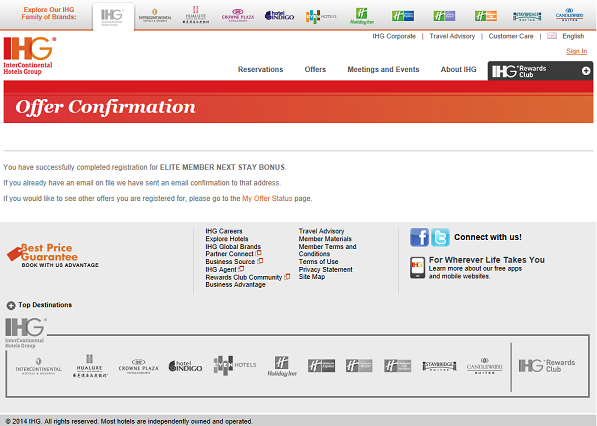The width and height of the screenshot is (597, 426).
Task: Click the mobile phone apps icon
Action: tap(417, 267)
